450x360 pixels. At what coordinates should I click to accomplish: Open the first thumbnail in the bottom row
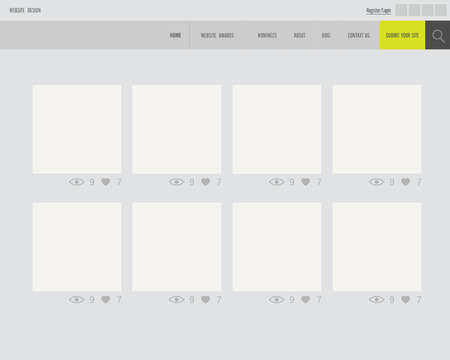(77, 247)
